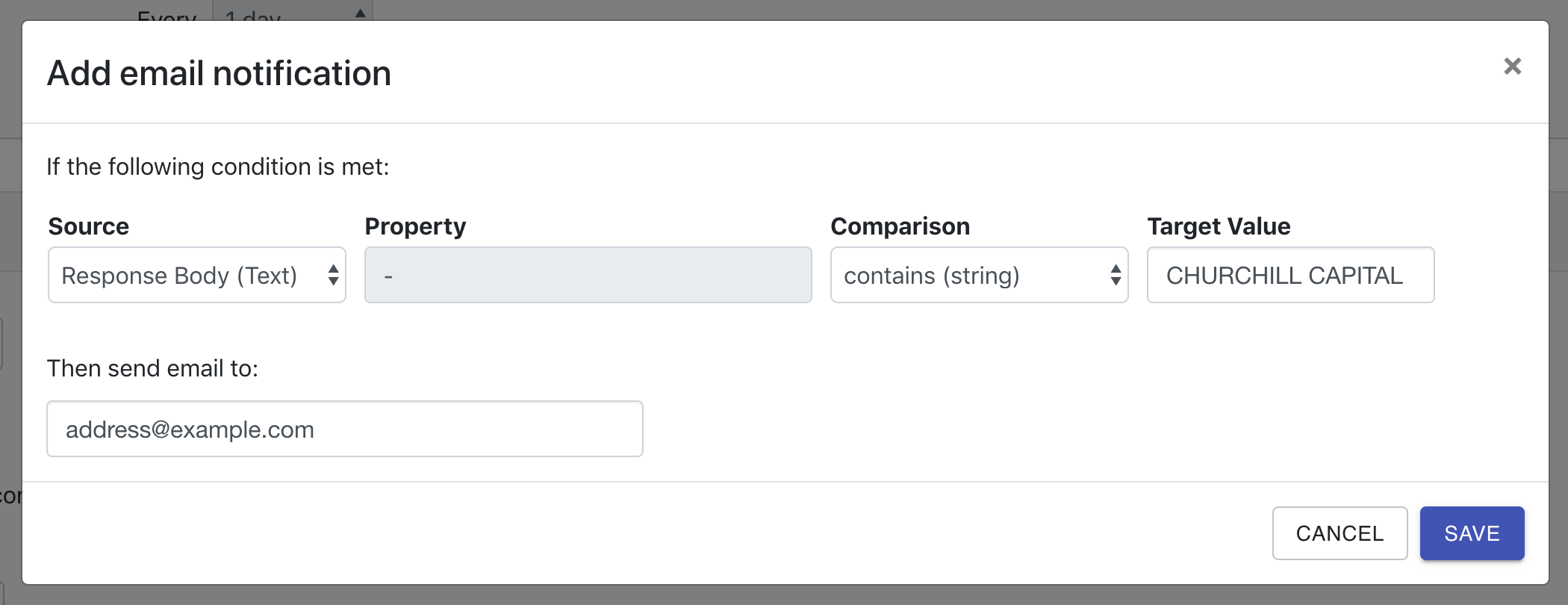Click the 'Add email notification' dialog title
This screenshot has width=1568, height=605.
pyautogui.click(x=219, y=74)
